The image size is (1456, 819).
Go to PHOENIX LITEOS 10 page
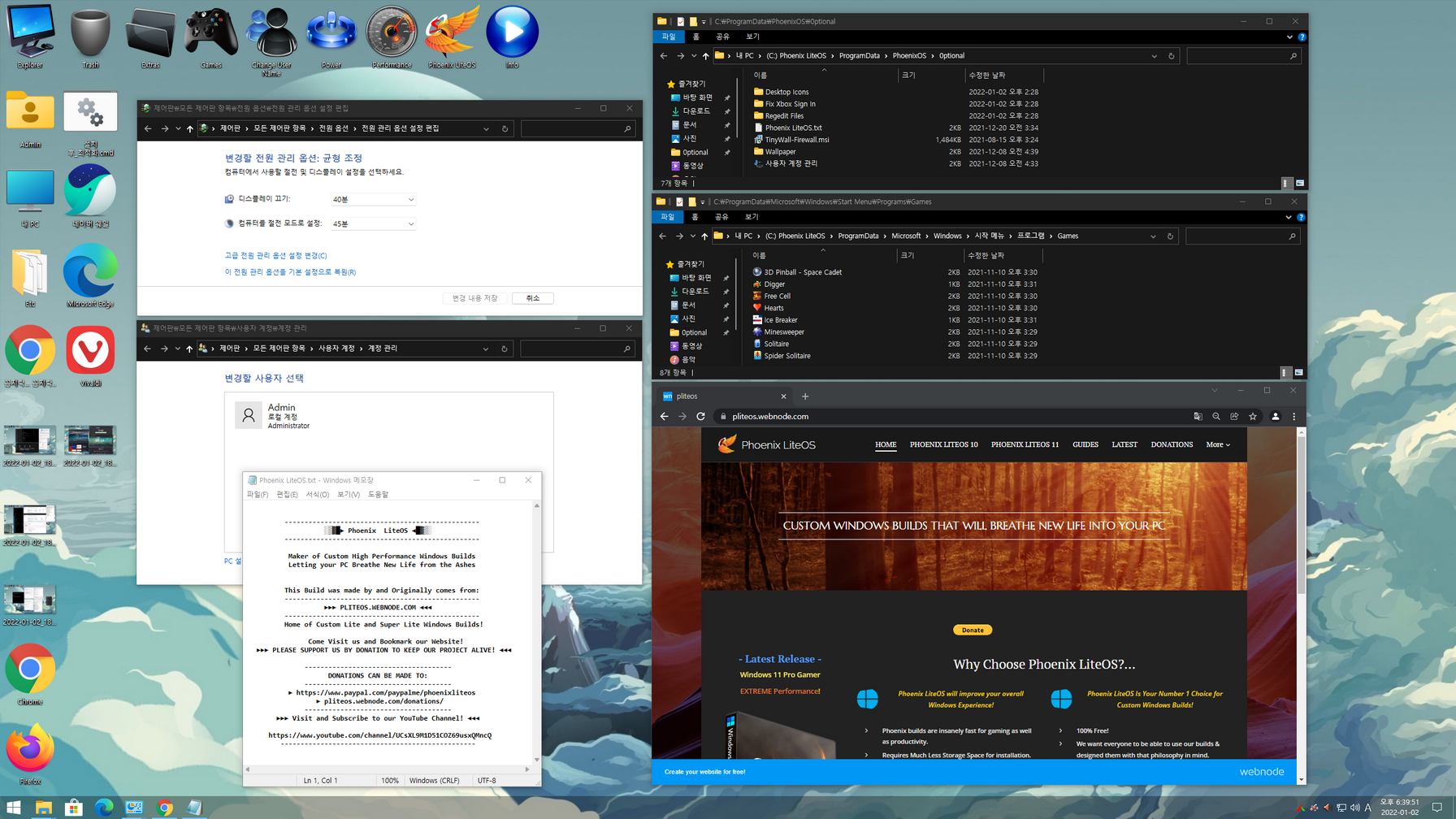[943, 444]
